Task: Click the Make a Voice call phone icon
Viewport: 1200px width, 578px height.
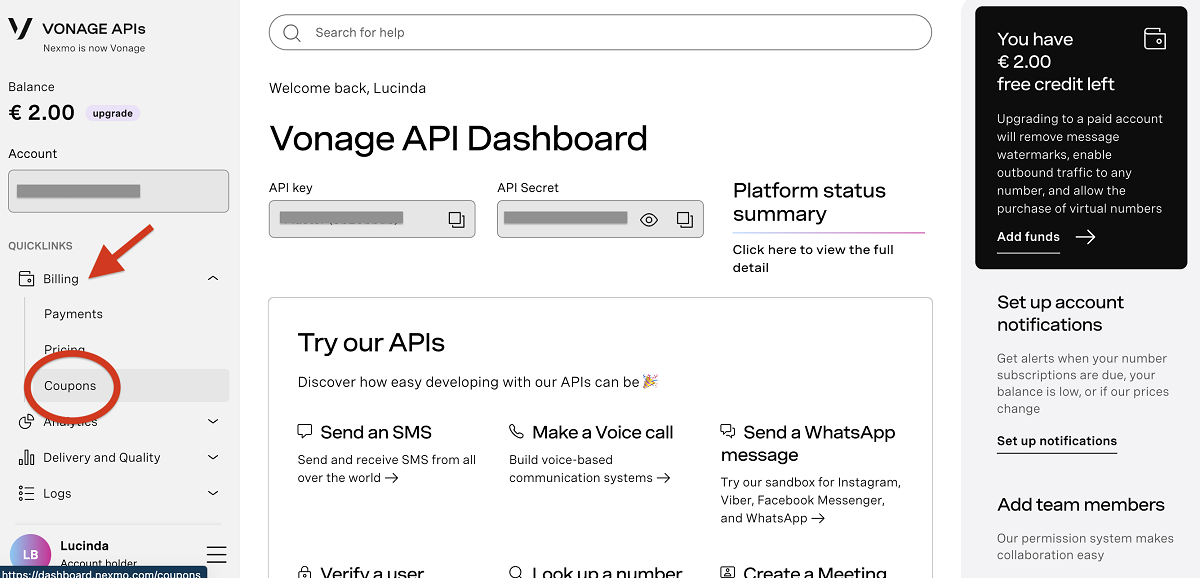Action: (516, 432)
